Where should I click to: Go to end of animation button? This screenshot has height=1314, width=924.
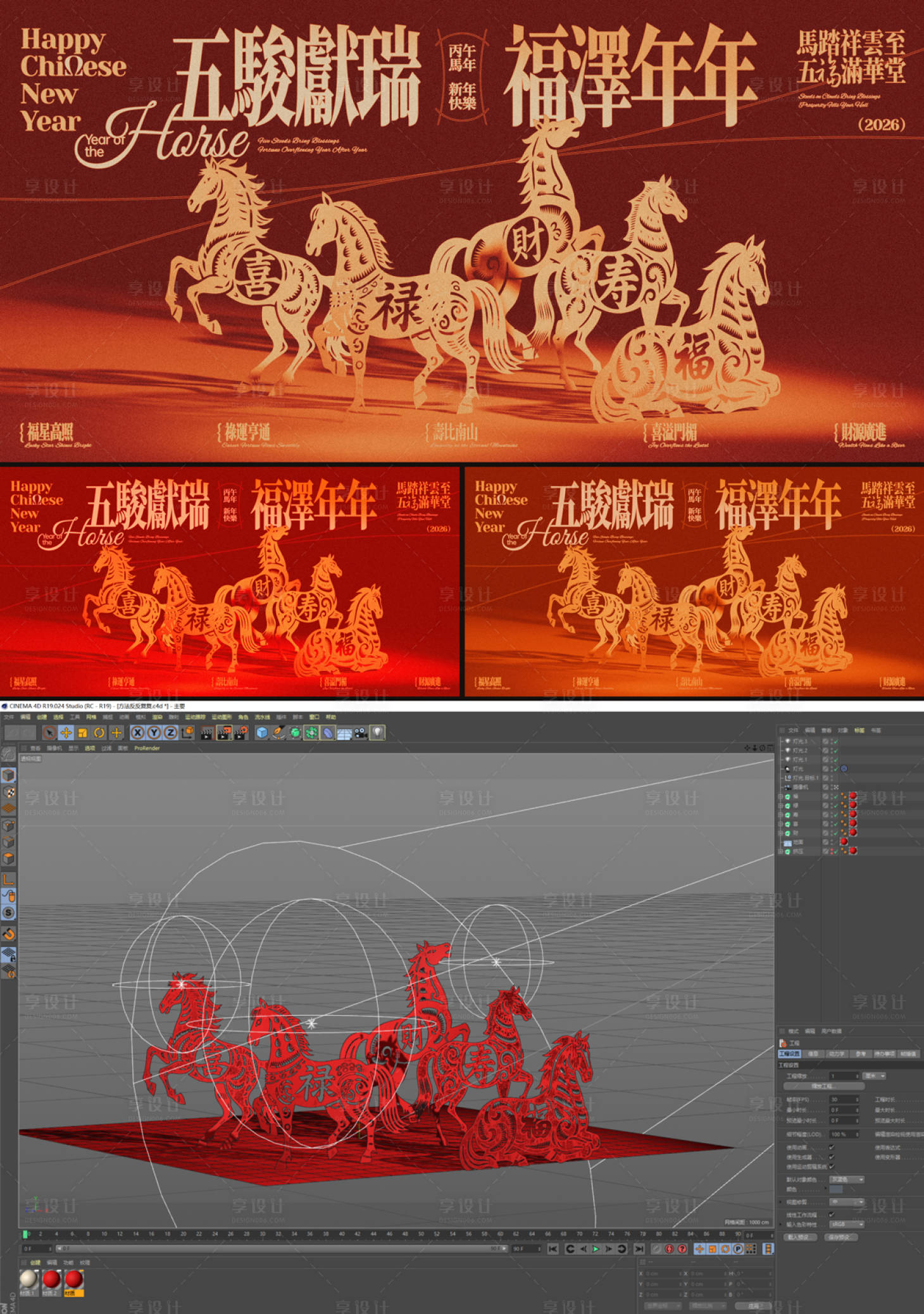click(x=639, y=1249)
